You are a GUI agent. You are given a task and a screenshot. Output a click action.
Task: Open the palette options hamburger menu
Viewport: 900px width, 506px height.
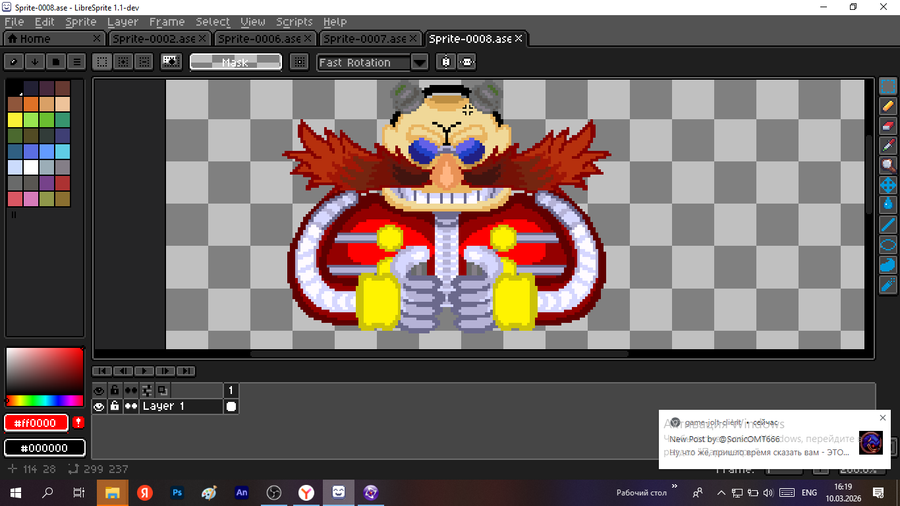point(76,61)
